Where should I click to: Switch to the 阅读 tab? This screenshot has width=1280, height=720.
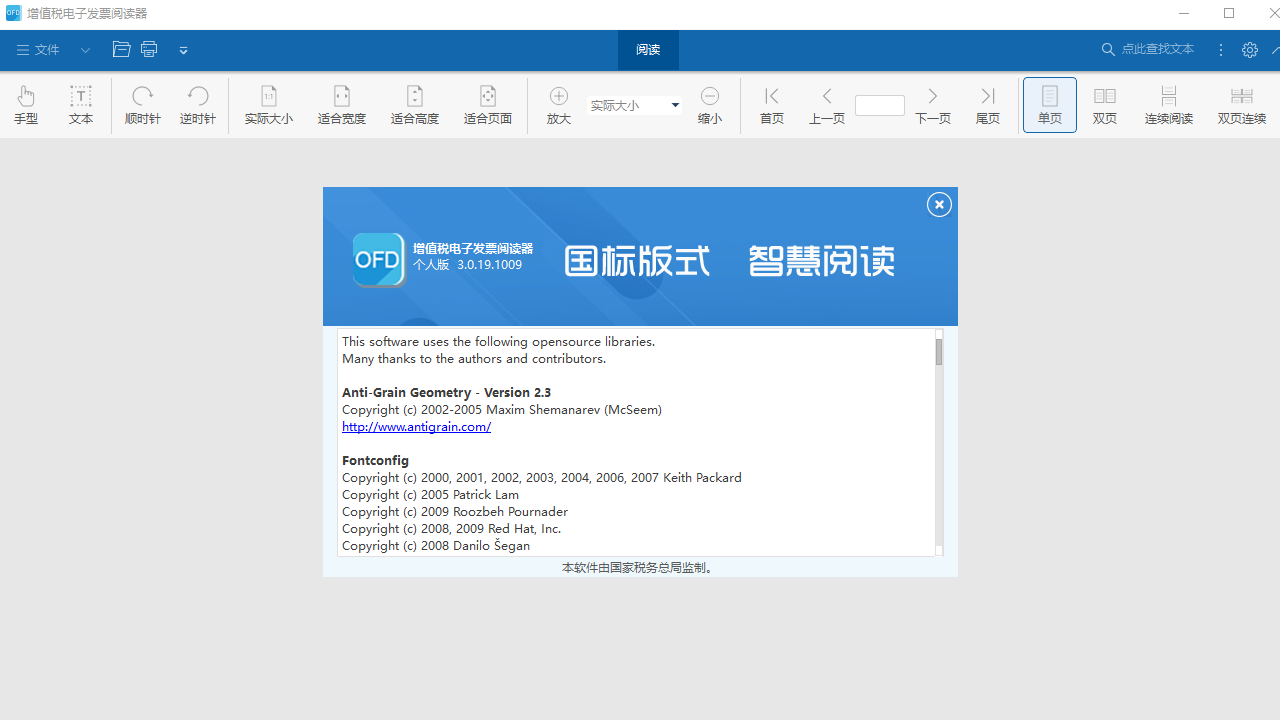(x=647, y=49)
